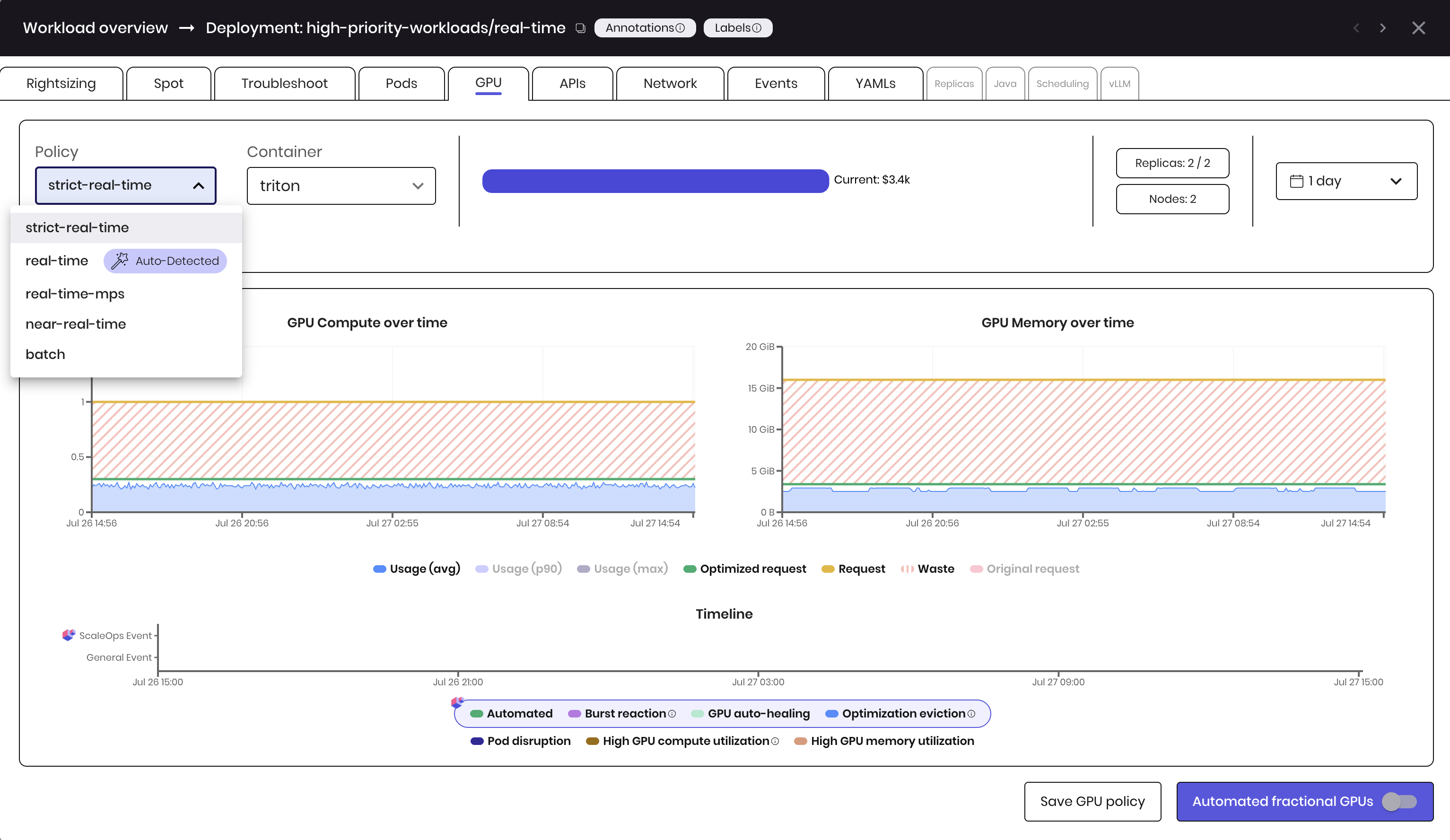Click the current cost progress bar
This screenshot has width=1450, height=840.
click(x=655, y=181)
